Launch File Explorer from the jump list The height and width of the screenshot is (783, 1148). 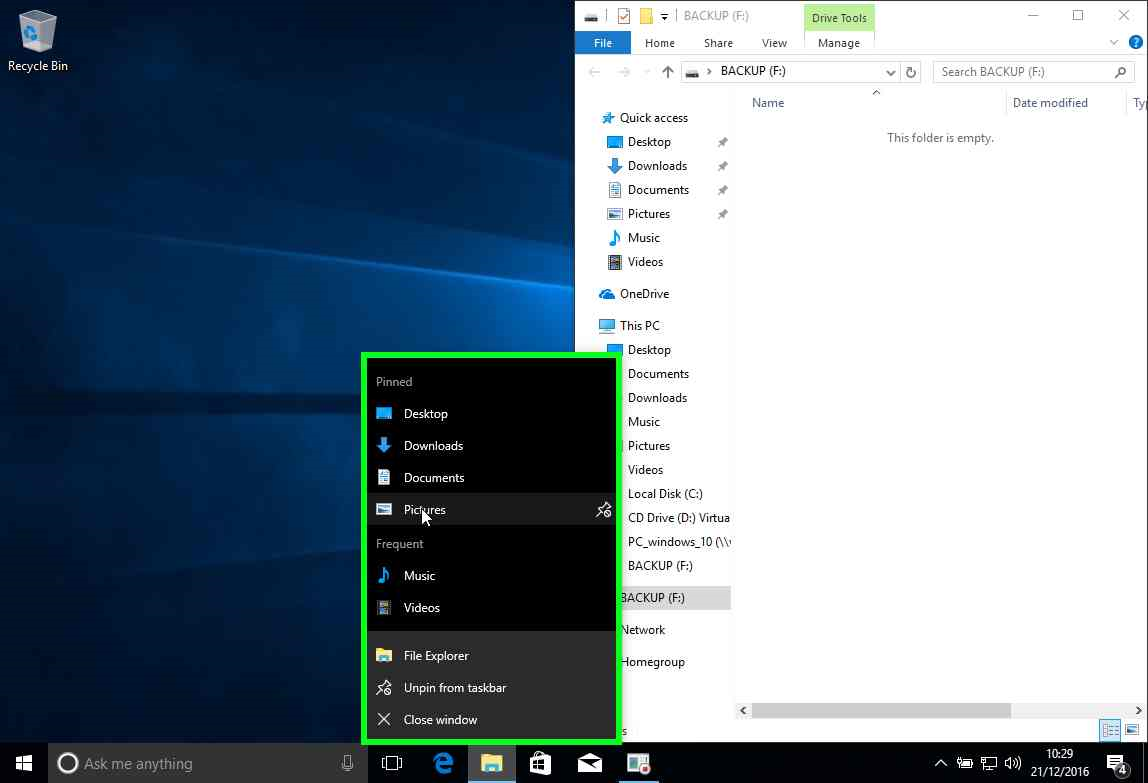pos(491,656)
